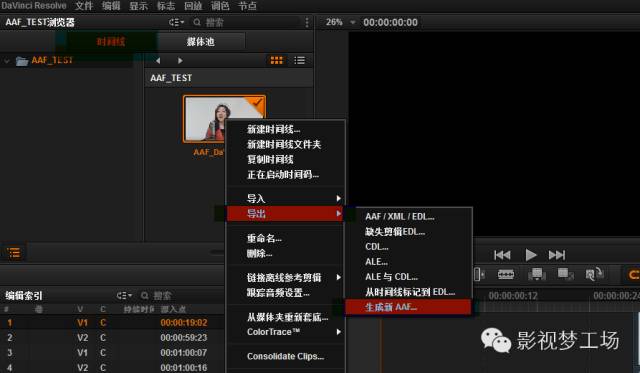The width and height of the screenshot is (640, 373).
Task: Choose Consolidate Clips option
Action: [x=285, y=356]
